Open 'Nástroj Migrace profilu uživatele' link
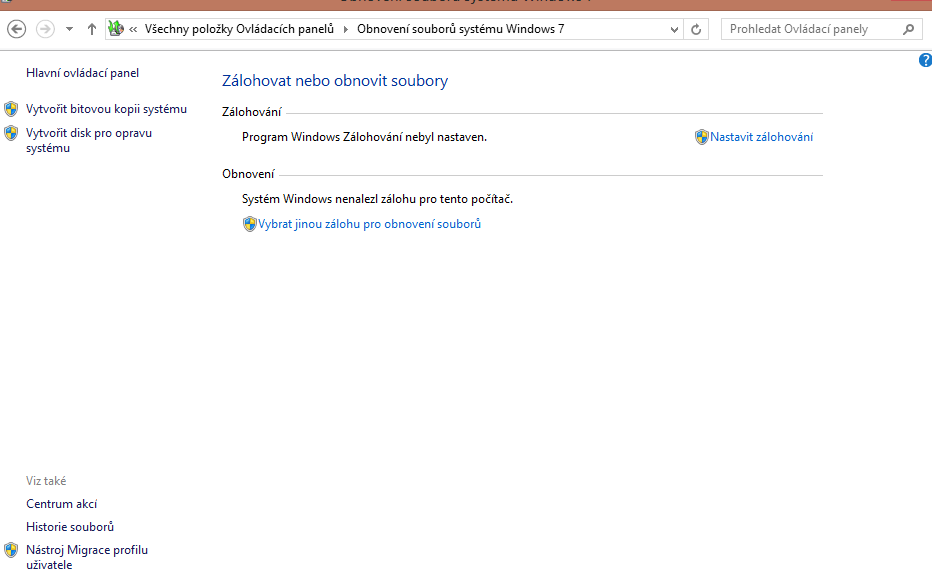This screenshot has width=932, height=581. tap(87, 557)
